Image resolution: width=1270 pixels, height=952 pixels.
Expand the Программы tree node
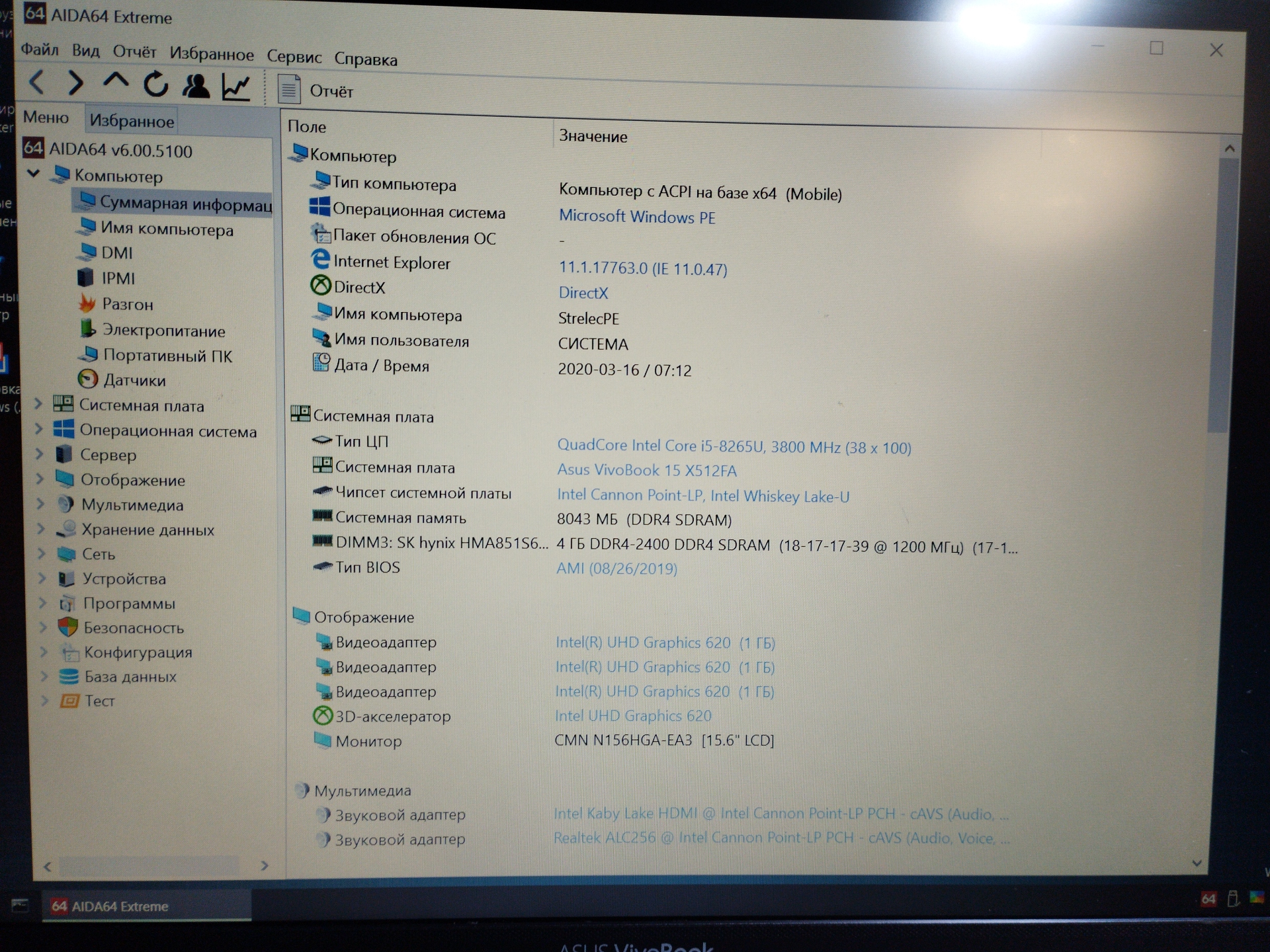pos(43,602)
